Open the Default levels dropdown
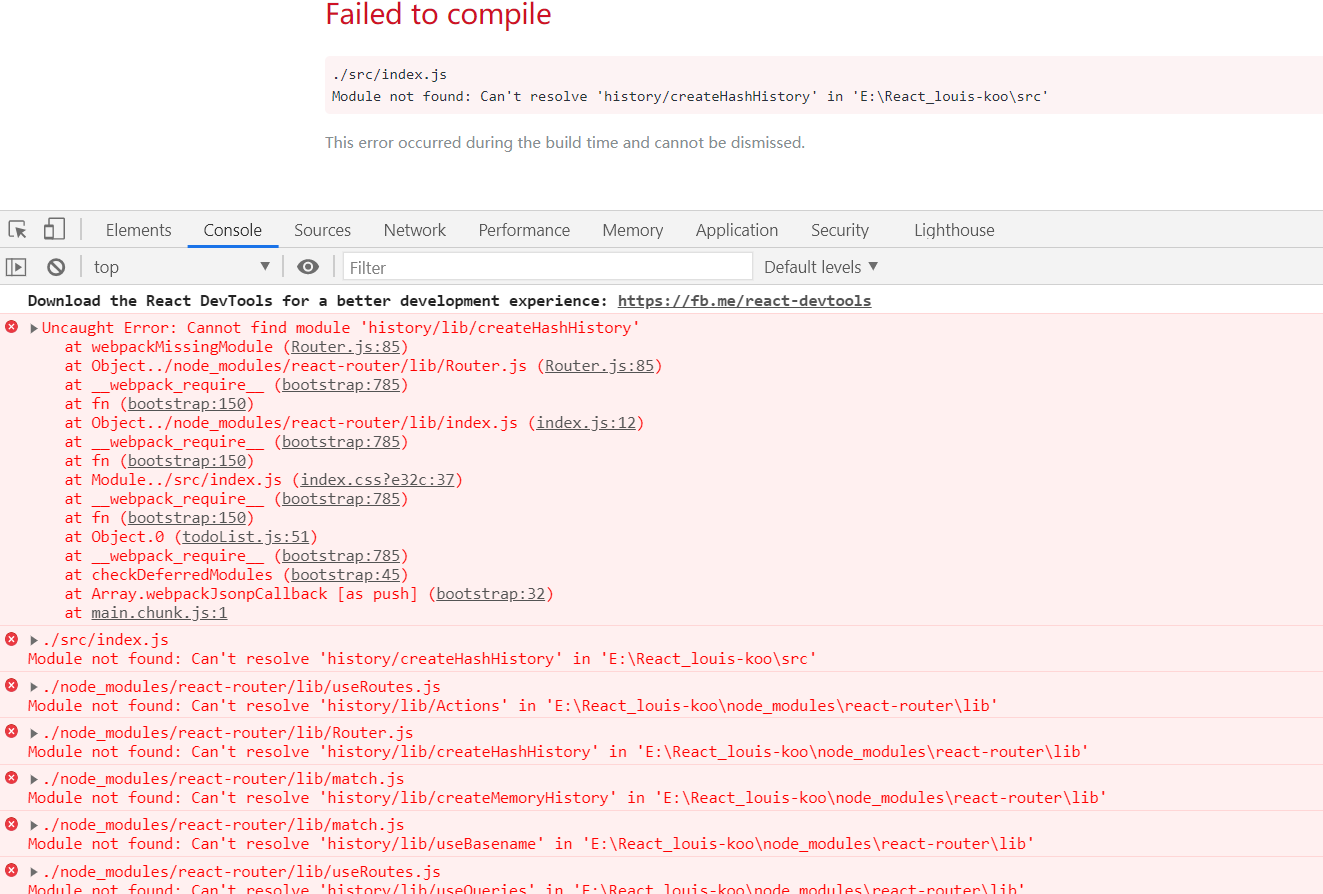Image resolution: width=1323 pixels, height=894 pixels. [819, 266]
